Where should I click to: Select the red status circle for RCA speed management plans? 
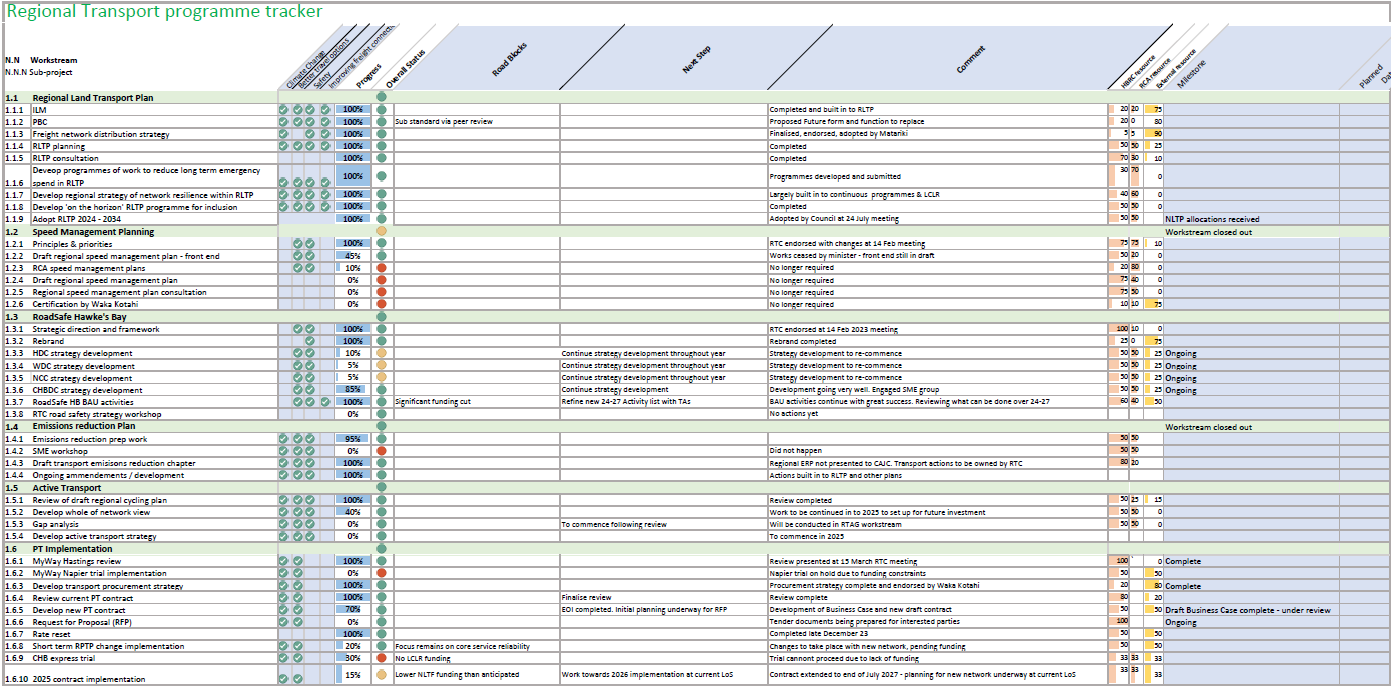[x=381, y=268]
